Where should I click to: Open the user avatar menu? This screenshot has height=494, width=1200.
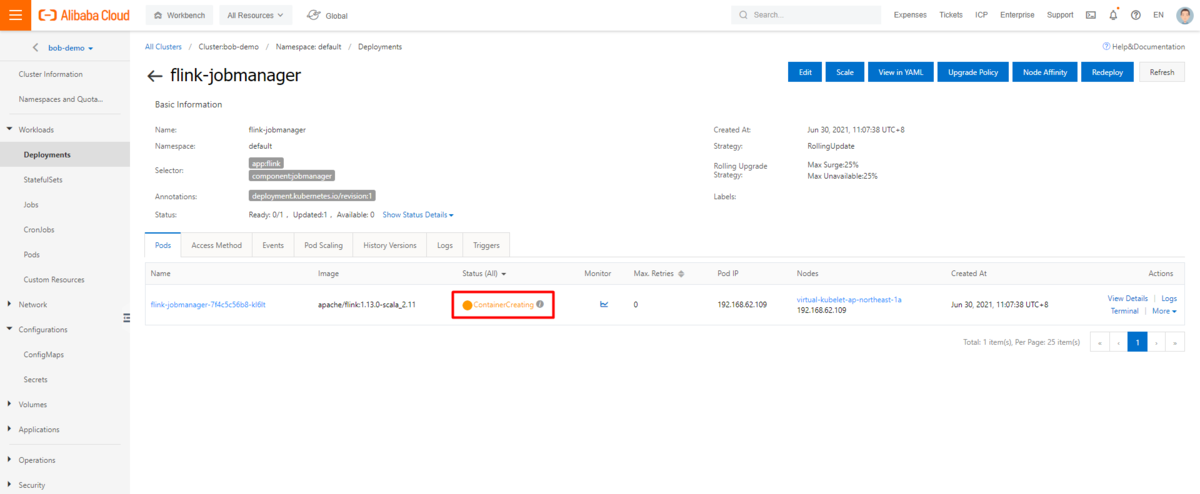click(1184, 15)
